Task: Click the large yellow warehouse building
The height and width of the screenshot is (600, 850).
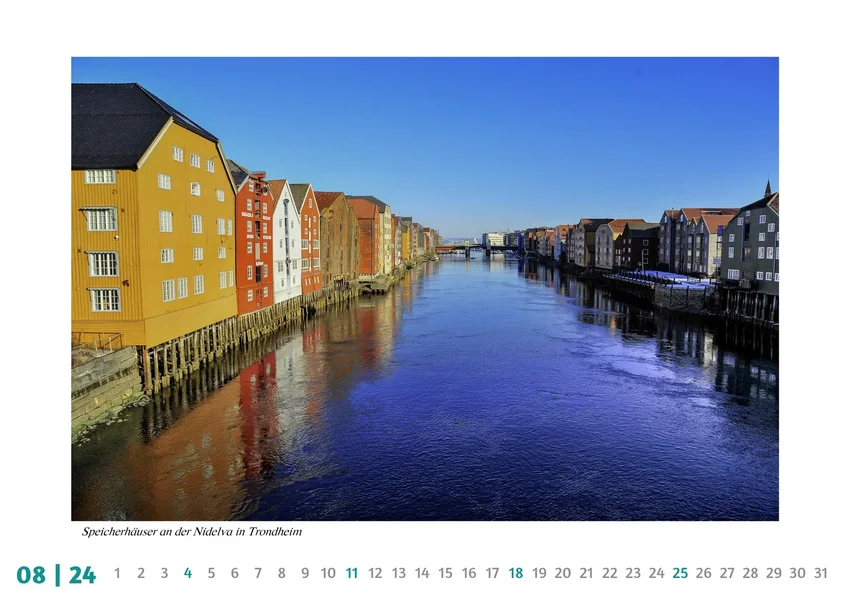Action: [x=154, y=217]
